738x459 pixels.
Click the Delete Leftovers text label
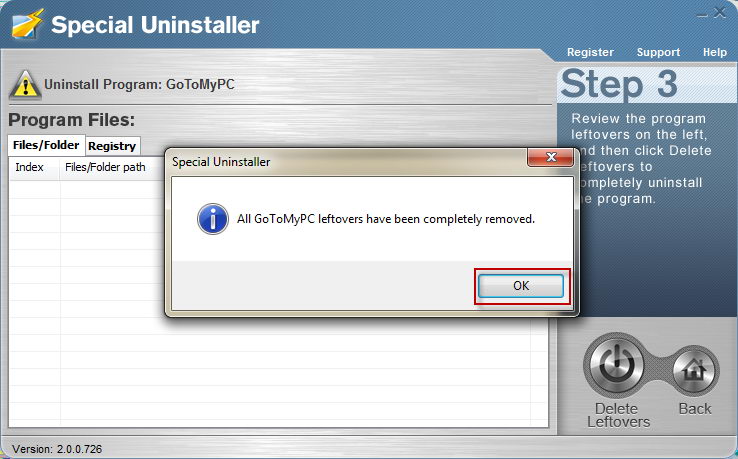point(618,415)
